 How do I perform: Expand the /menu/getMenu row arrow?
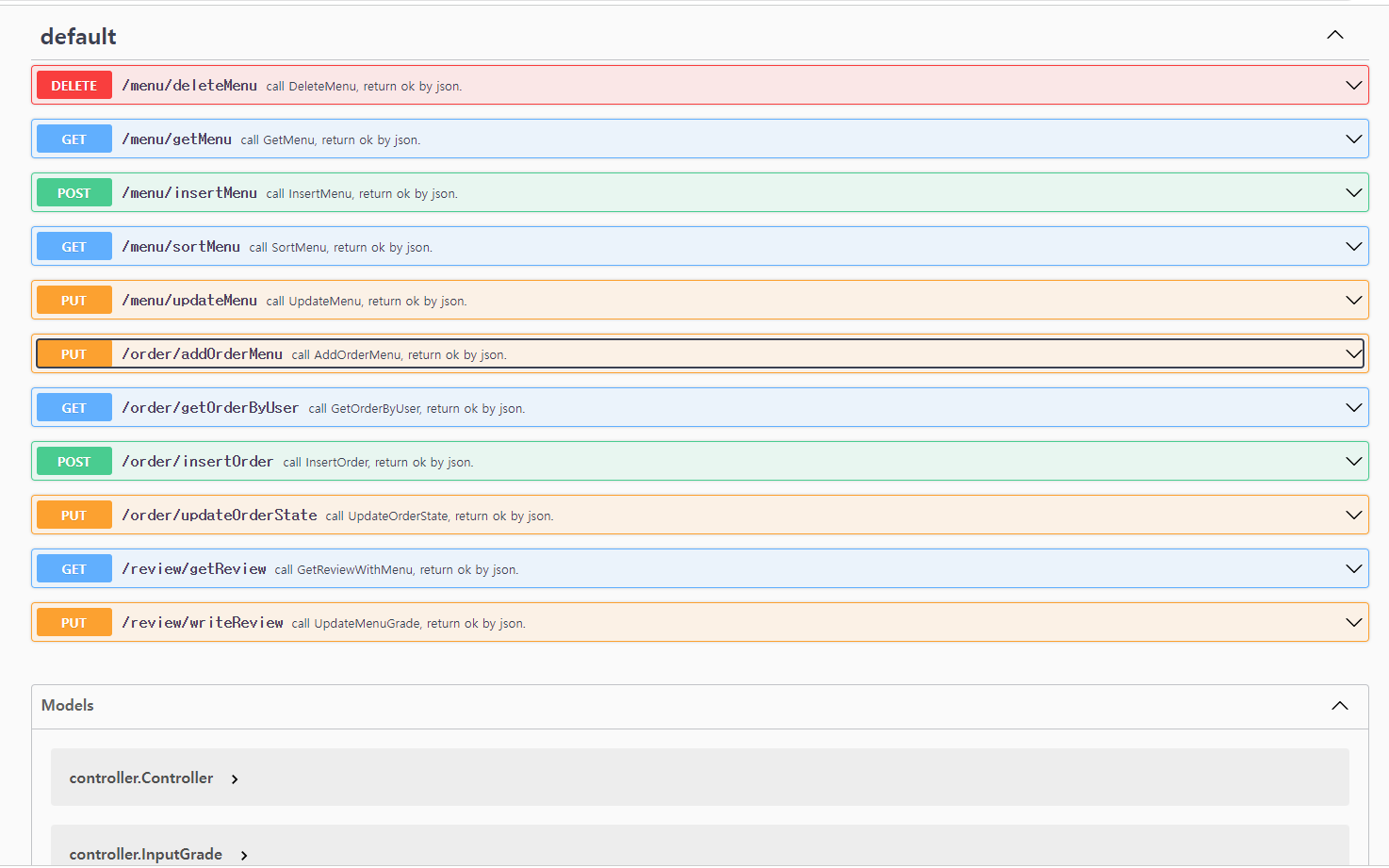(1354, 139)
